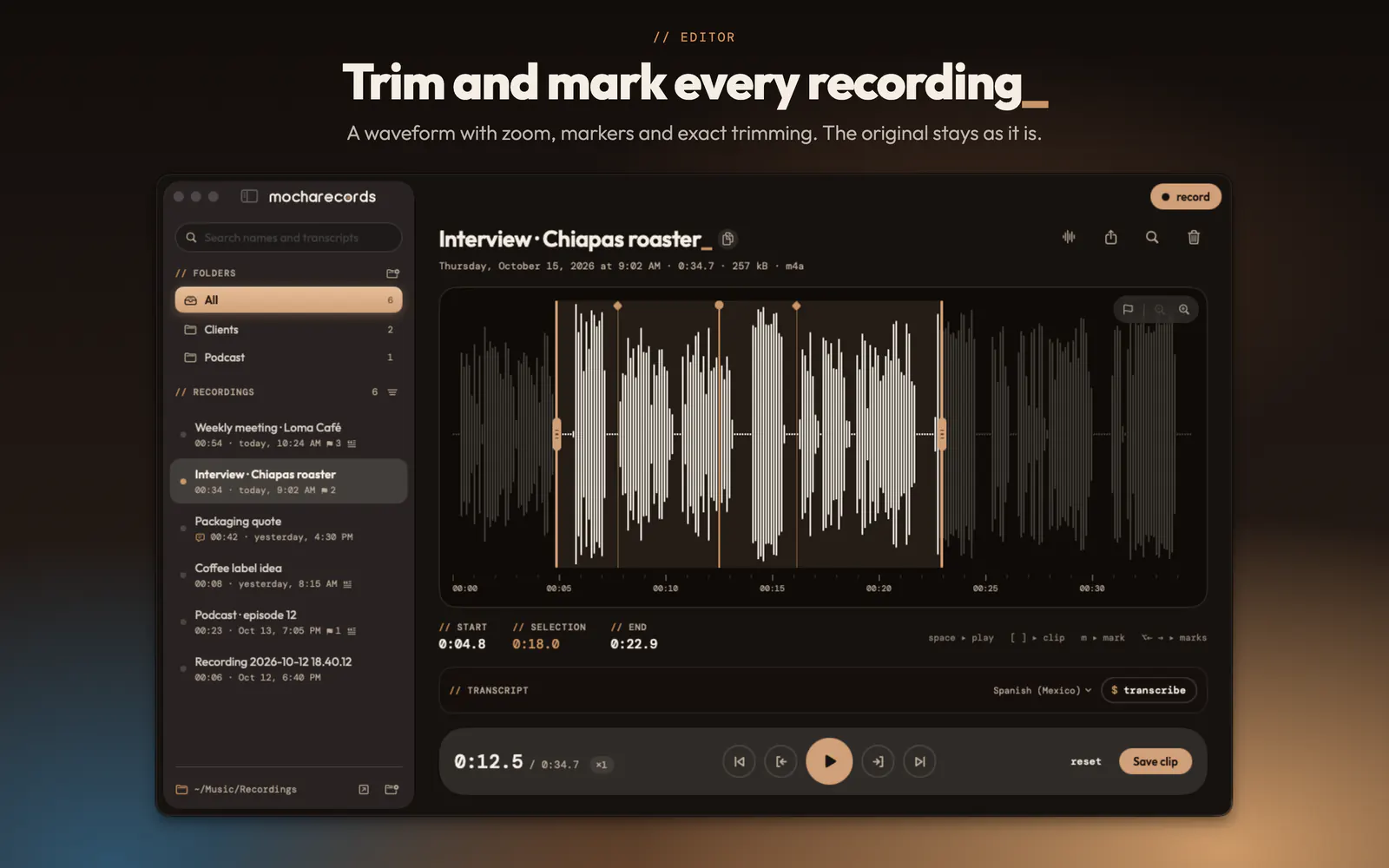Play the recording
Image resolution: width=1389 pixels, height=868 pixels.
click(x=829, y=761)
